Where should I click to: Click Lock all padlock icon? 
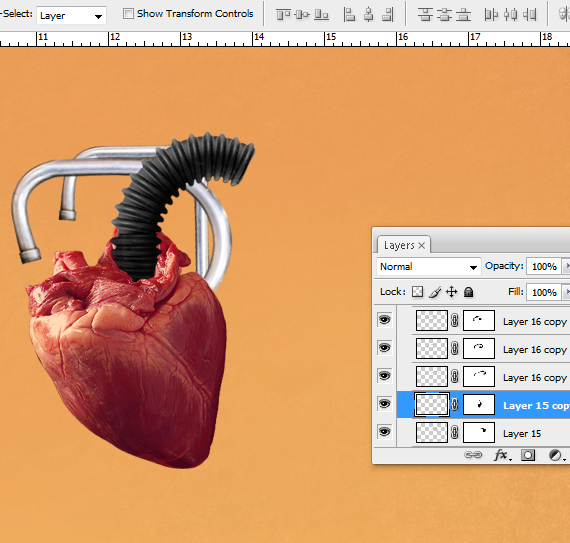point(469,292)
